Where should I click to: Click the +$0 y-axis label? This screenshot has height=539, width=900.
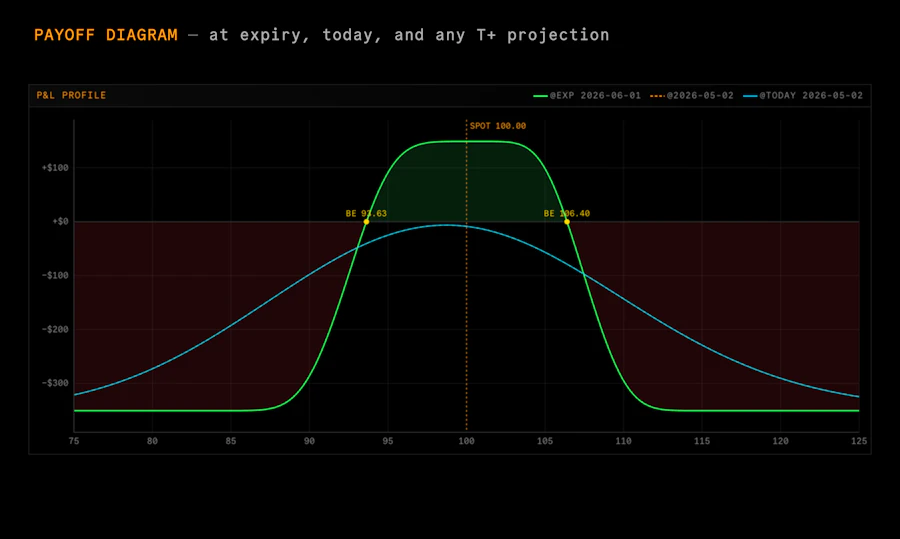(60, 222)
